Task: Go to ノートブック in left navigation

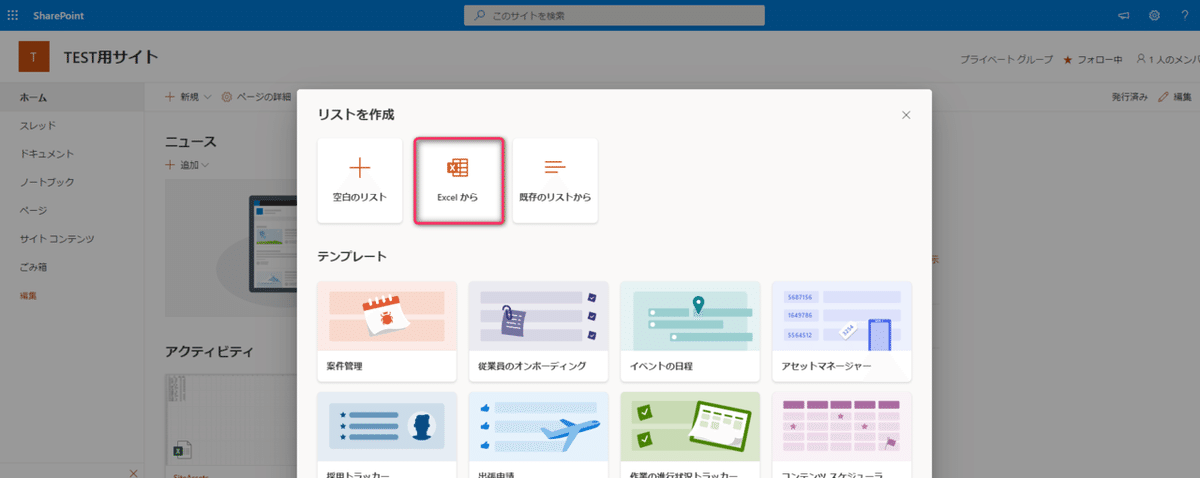Action: (47, 182)
